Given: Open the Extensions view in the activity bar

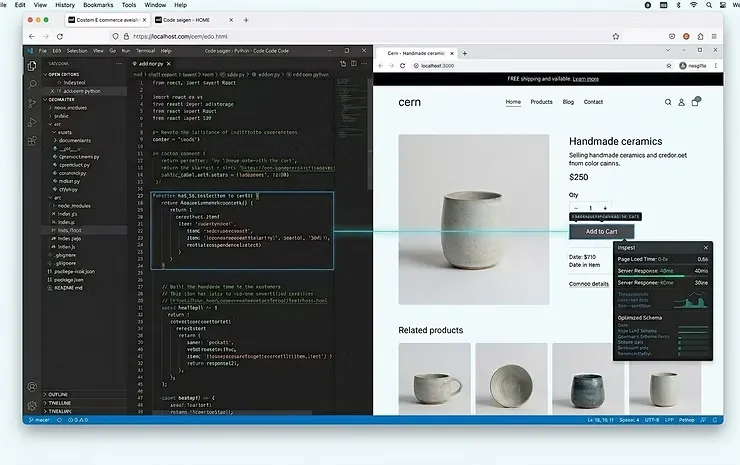Looking at the screenshot, I should (32, 141).
